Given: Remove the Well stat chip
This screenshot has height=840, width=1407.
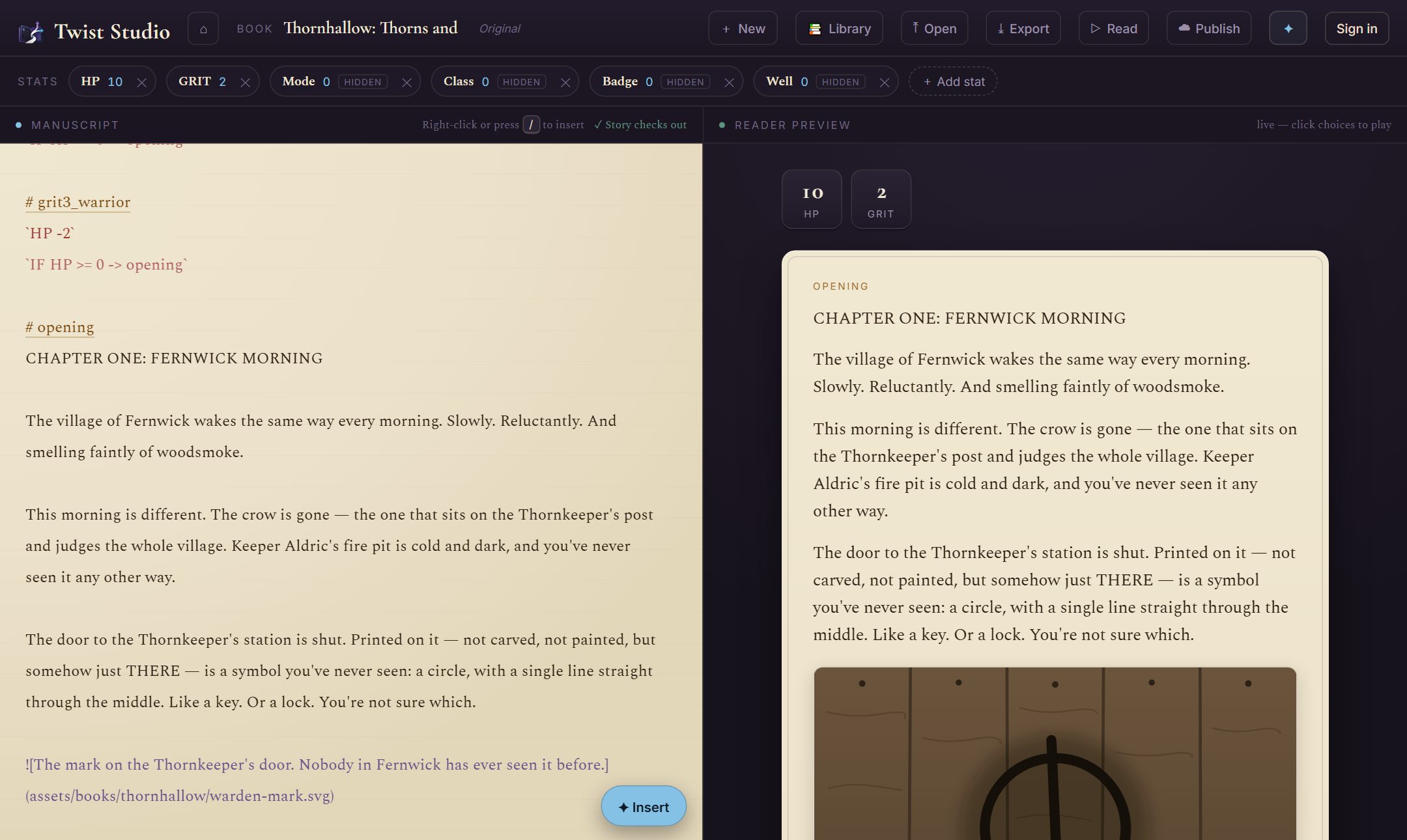Looking at the screenshot, I should [x=884, y=82].
